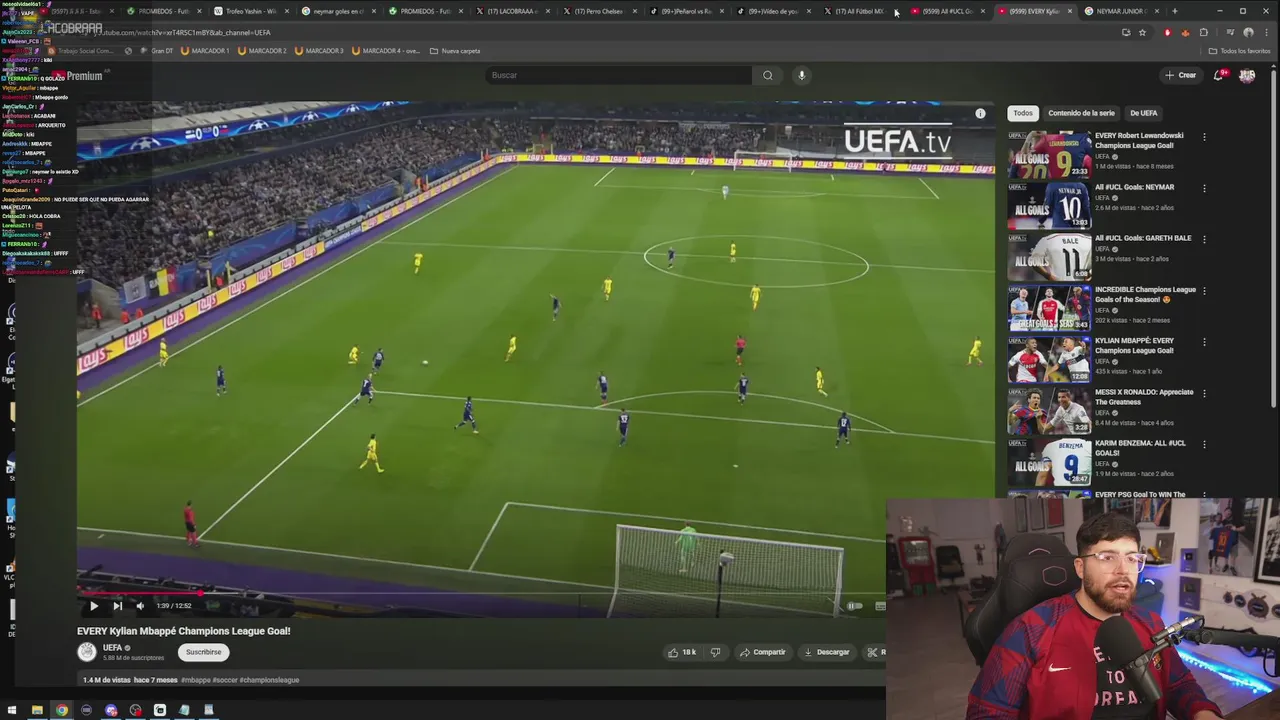
Task: Bookmark this page with the star icon
Action: point(1143,32)
